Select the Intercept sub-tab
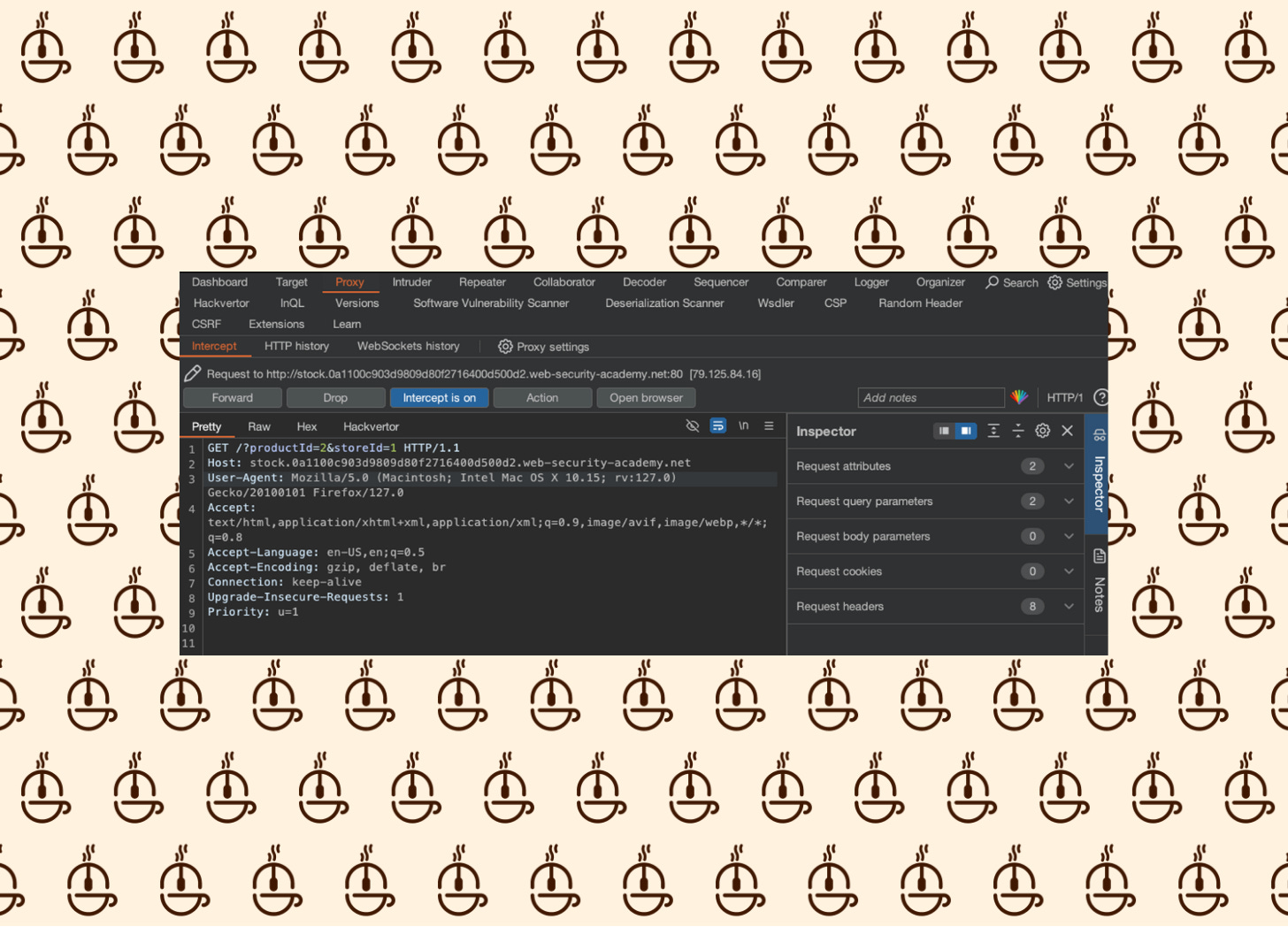Viewport: 1288px width, 927px height. click(x=214, y=347)
